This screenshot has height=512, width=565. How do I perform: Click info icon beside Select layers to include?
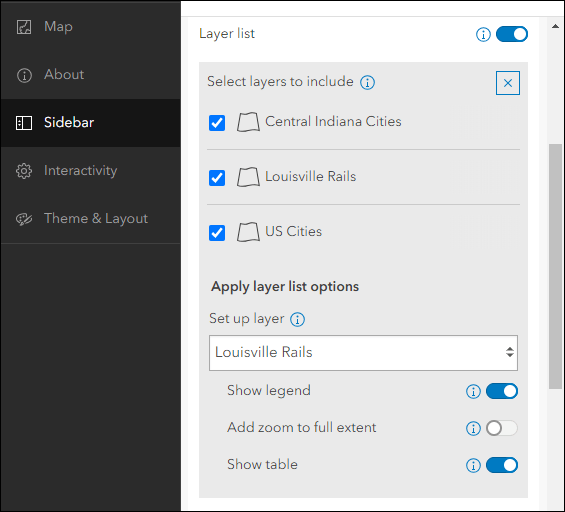click(368, 83)
